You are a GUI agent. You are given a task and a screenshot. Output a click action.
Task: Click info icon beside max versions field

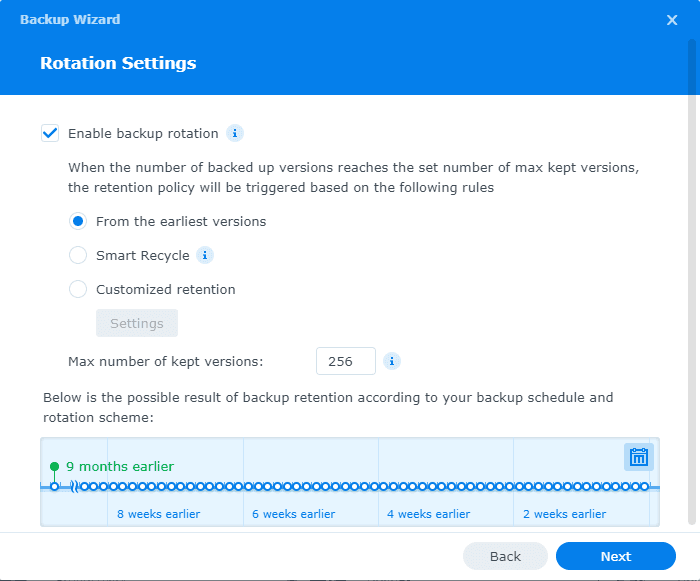coord(392,361)
